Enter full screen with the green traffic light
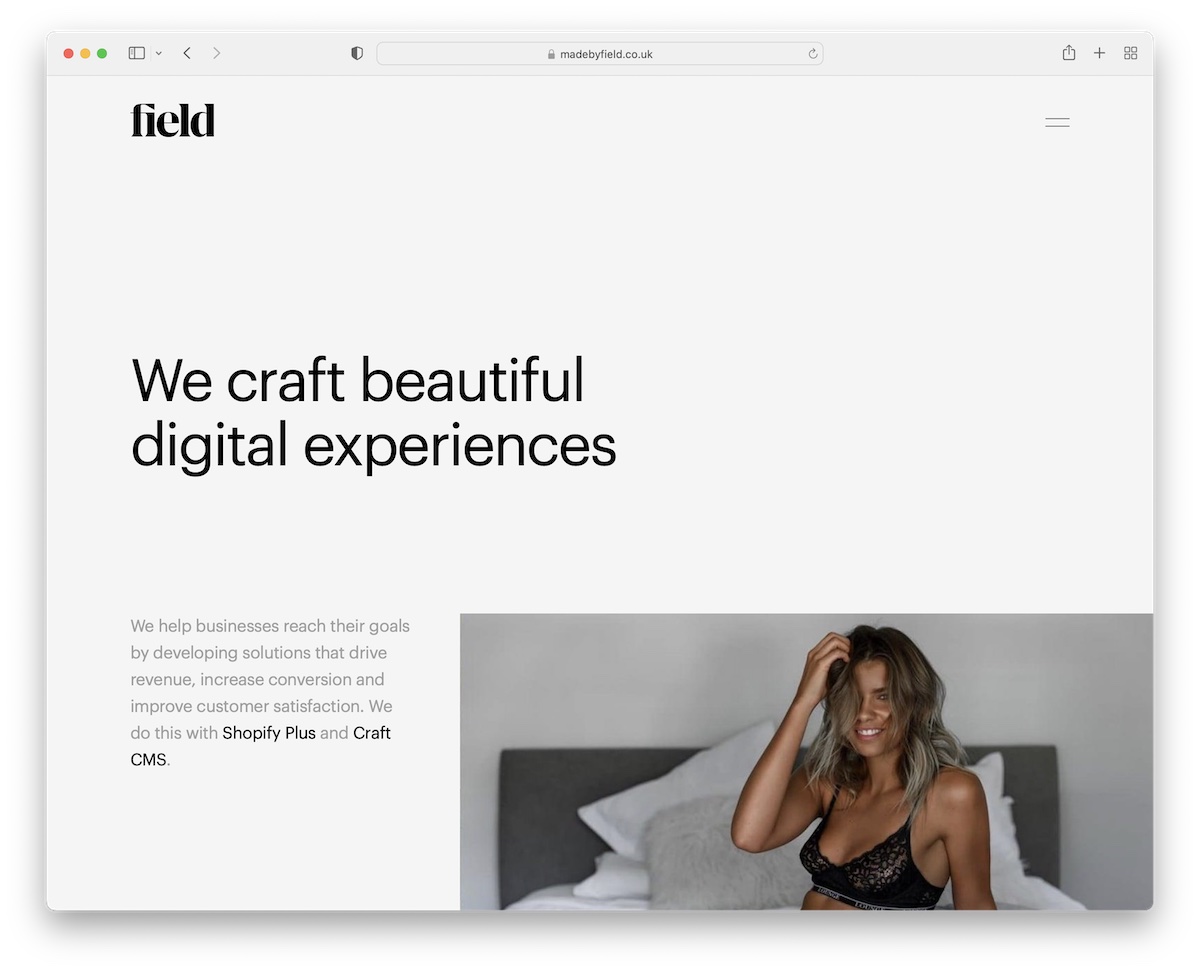The width and height of the screenshot is (1200, 972). [x=101, y=53]
